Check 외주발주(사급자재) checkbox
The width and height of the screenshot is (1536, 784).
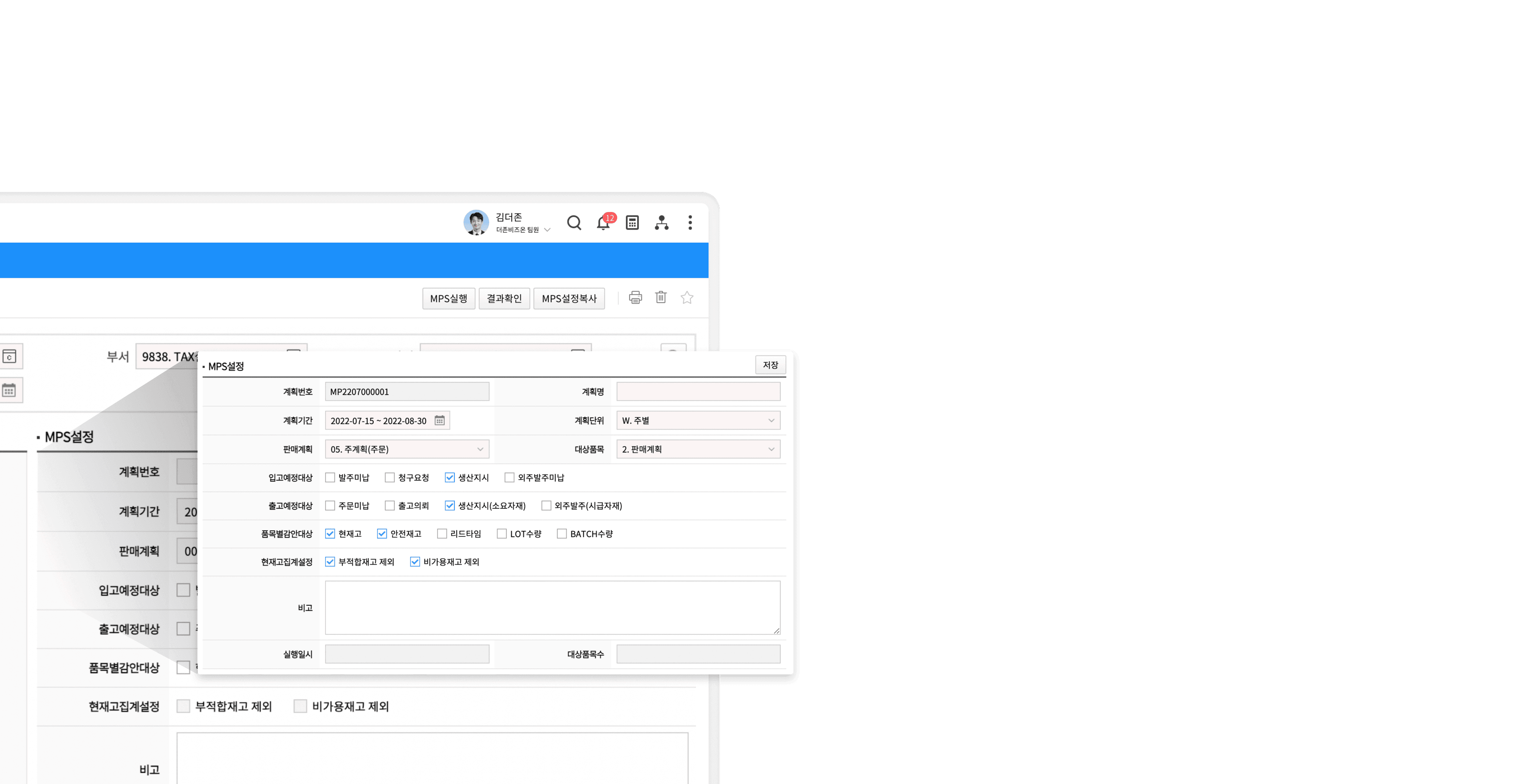pos(546,506)
